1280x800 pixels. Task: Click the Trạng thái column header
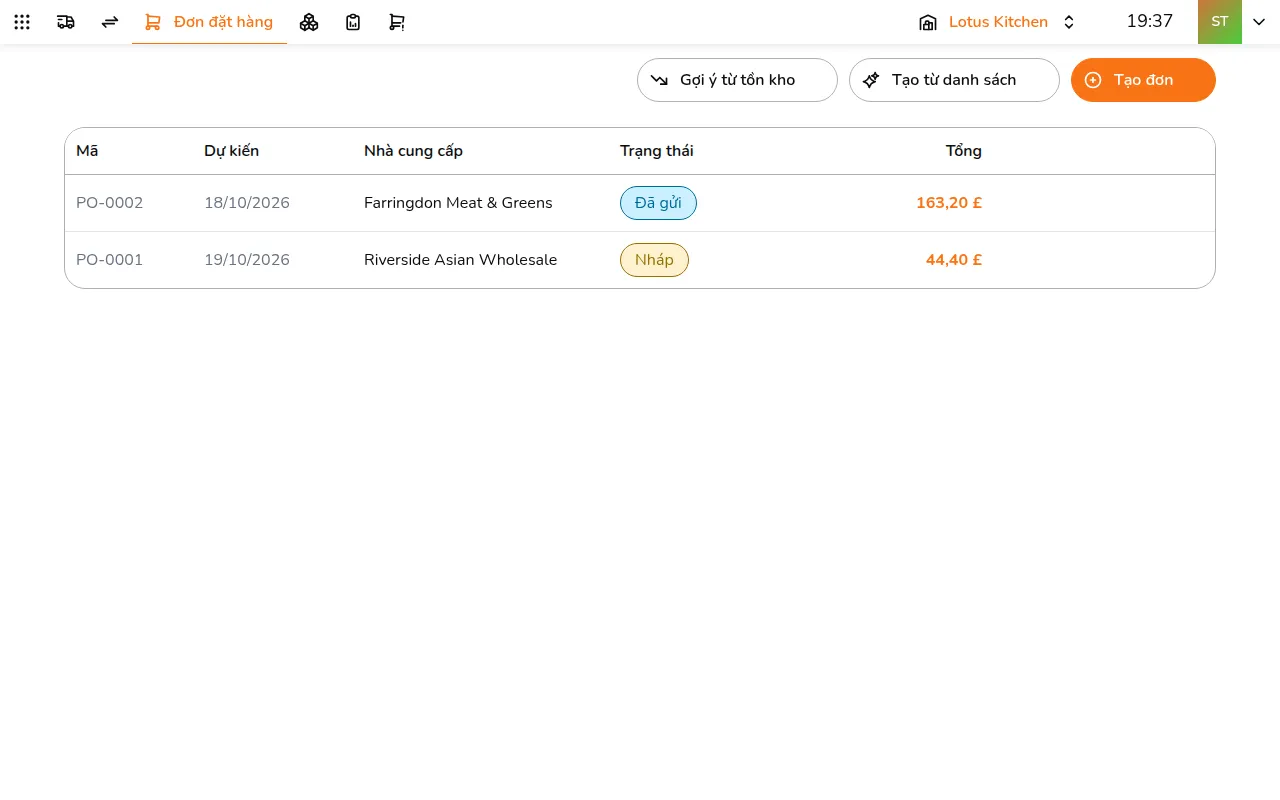[x=656, y=151]
